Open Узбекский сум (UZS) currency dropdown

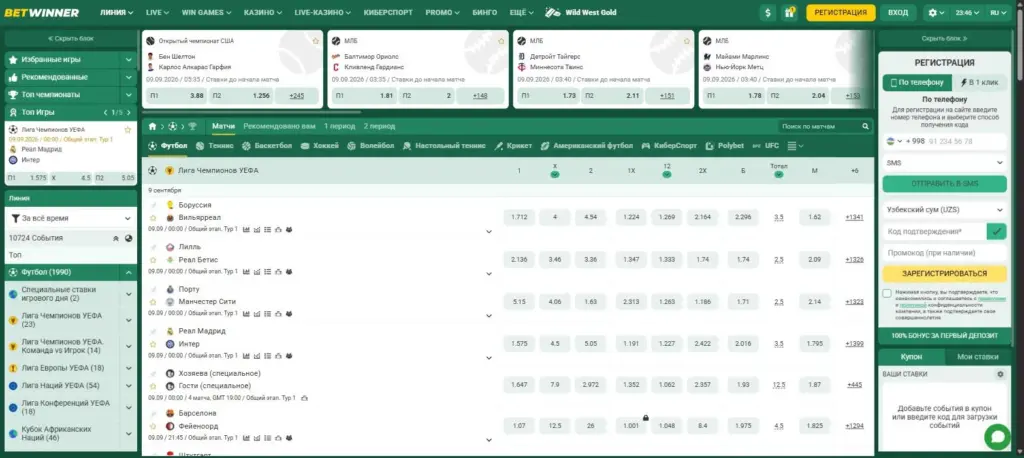[944, 210]
